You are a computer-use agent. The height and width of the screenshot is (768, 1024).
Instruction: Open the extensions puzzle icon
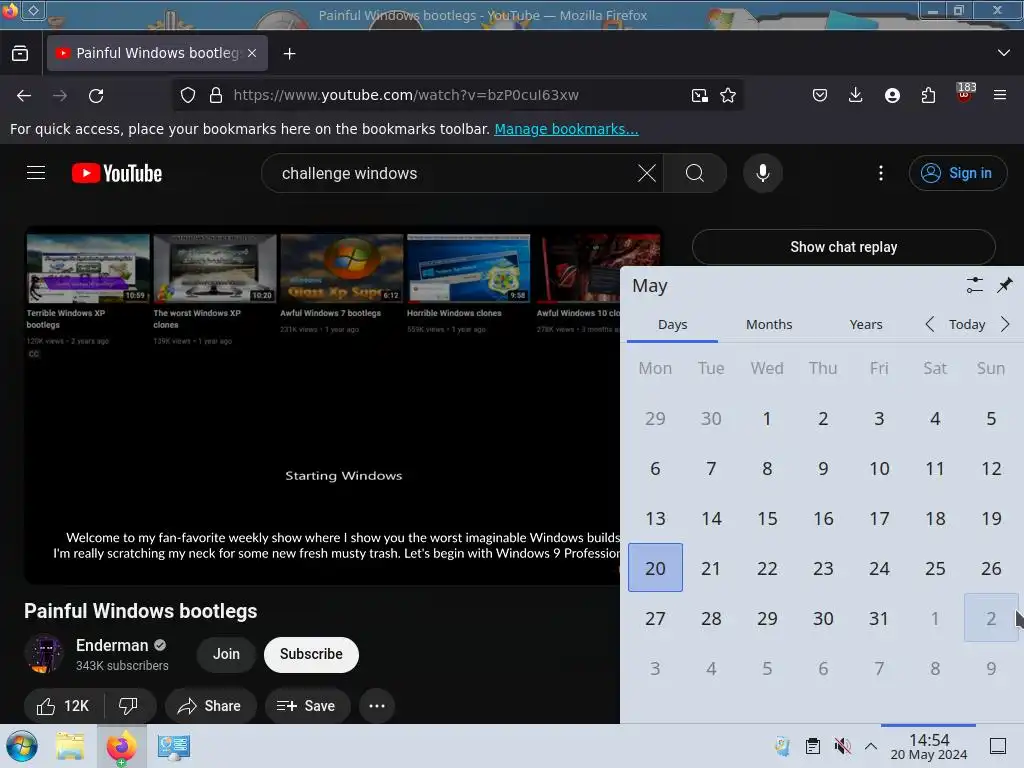[x=928, y=95]
